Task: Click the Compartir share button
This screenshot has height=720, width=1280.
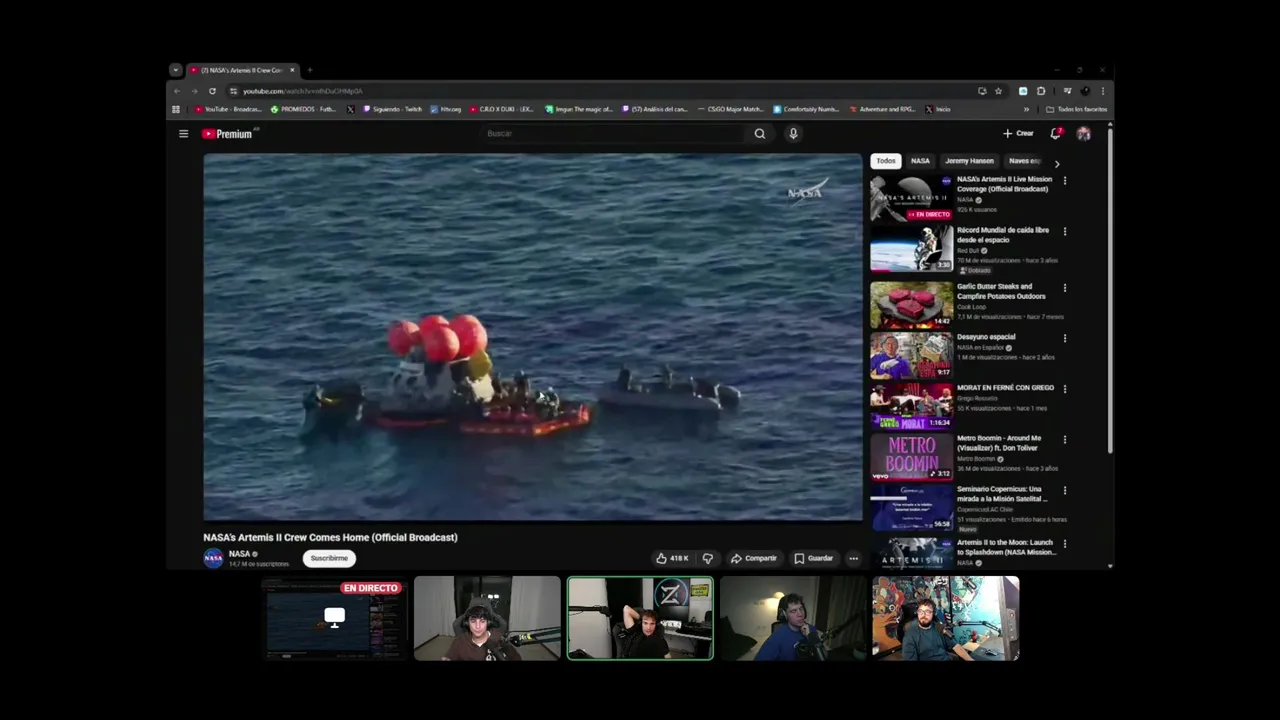Action: point(754,558)
